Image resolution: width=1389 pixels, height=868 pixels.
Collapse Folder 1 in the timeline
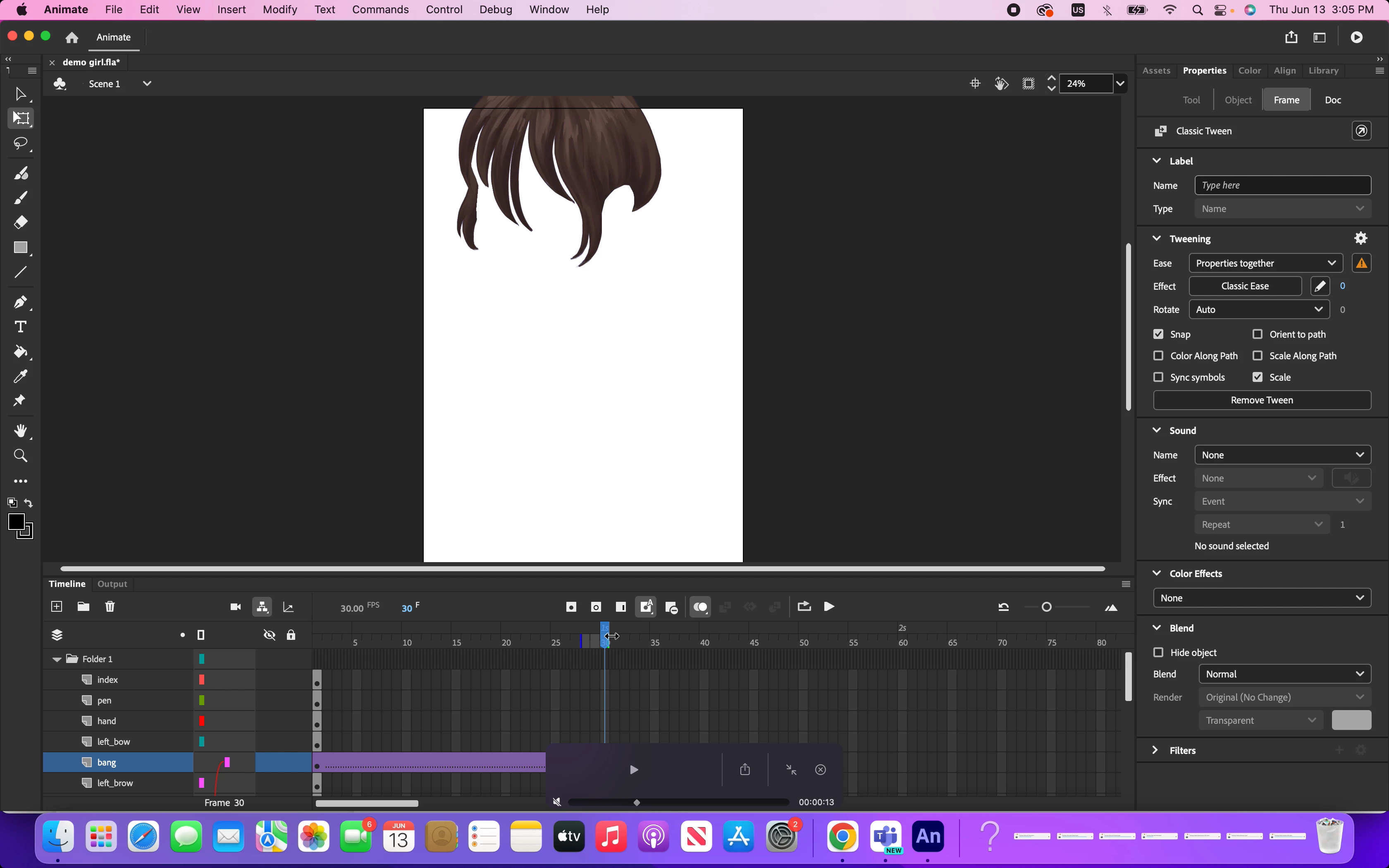[x=57, y=659]
